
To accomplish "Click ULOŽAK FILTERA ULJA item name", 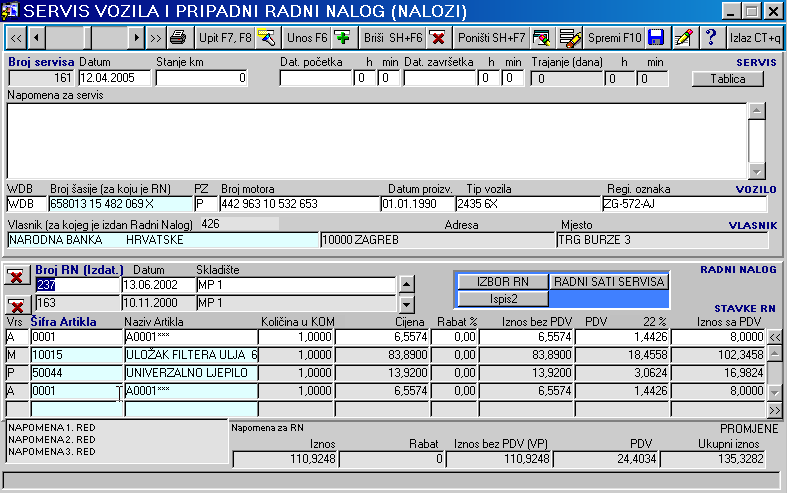I will (x=191, y=355).
